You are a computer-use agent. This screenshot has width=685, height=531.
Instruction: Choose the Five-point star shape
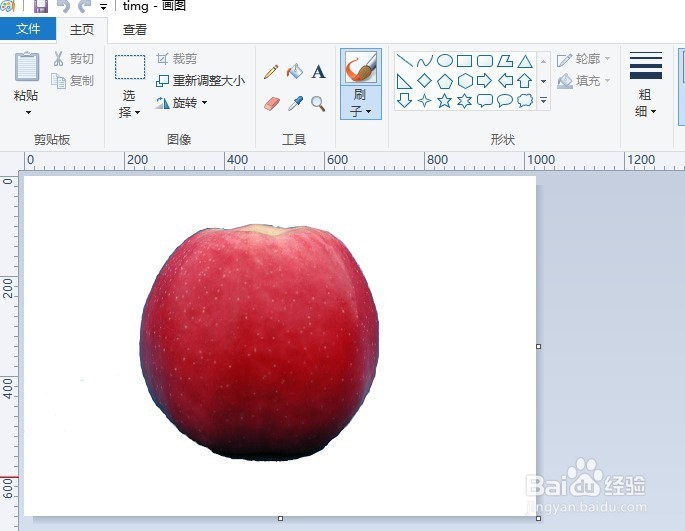[x=445, y=101]
